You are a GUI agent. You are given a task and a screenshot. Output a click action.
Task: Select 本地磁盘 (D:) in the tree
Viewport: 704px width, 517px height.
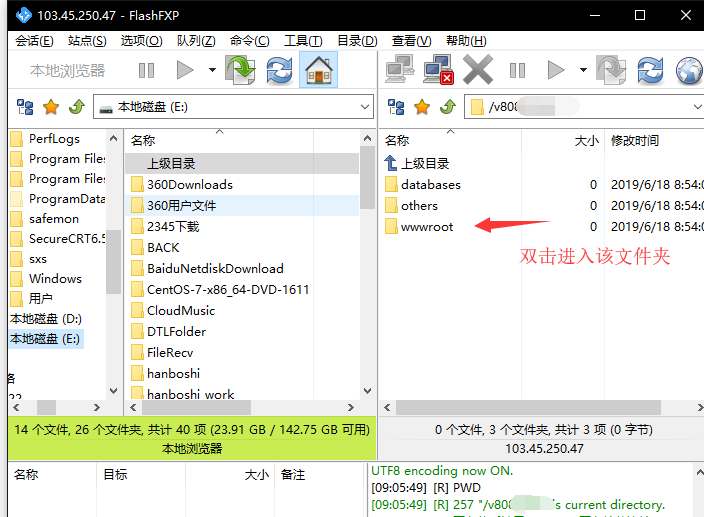[46, 319]
